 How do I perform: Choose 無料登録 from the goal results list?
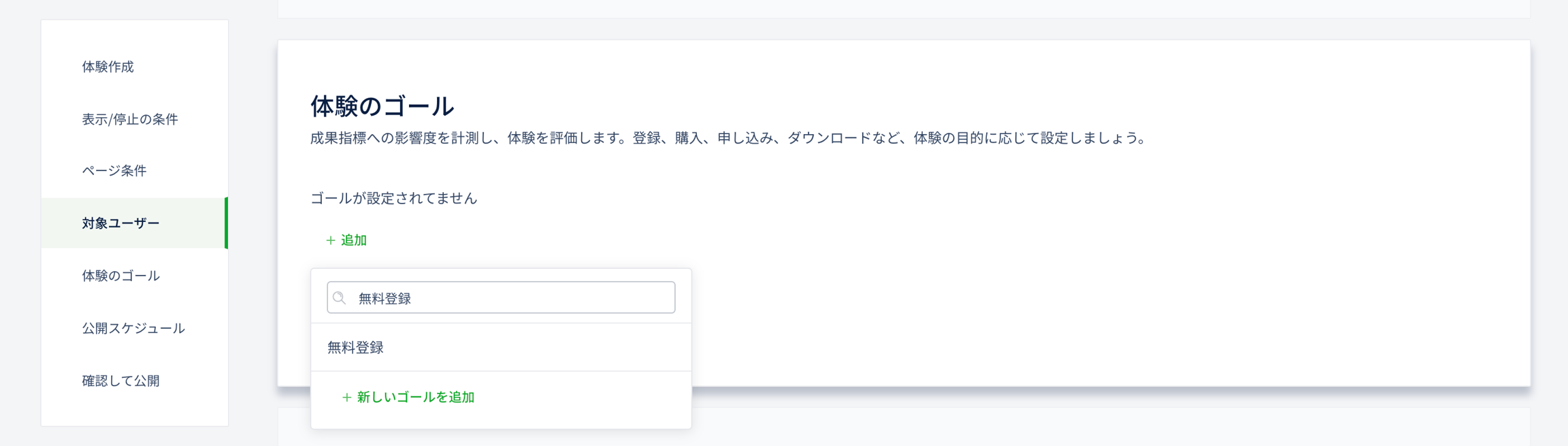[x=356, y=348]
